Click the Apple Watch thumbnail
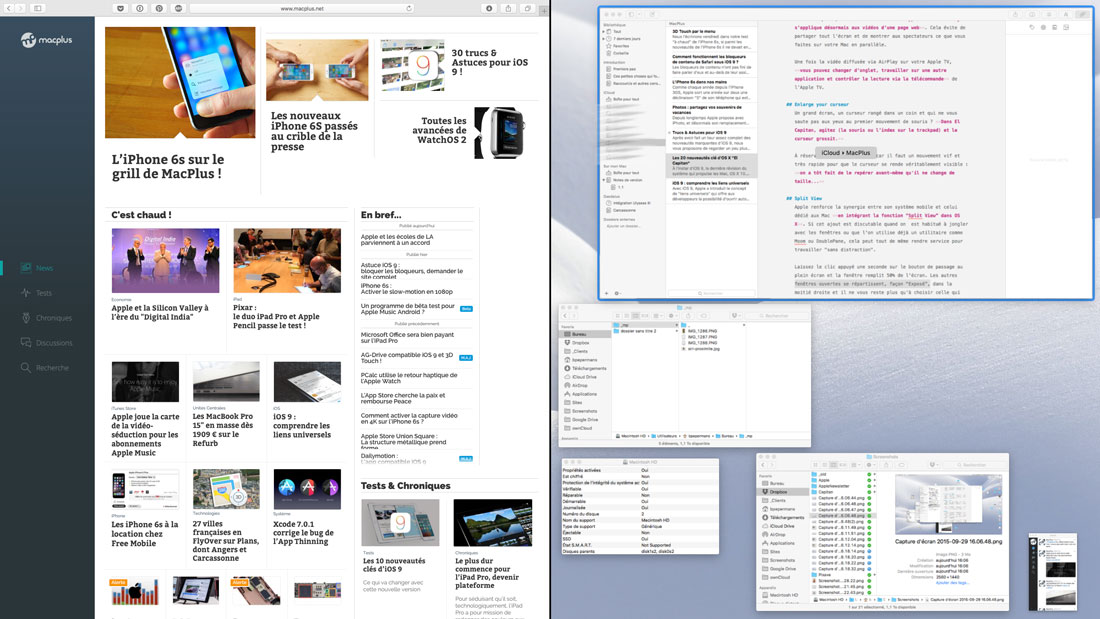This screenshot has width=1100, height=619. [499, 132]
